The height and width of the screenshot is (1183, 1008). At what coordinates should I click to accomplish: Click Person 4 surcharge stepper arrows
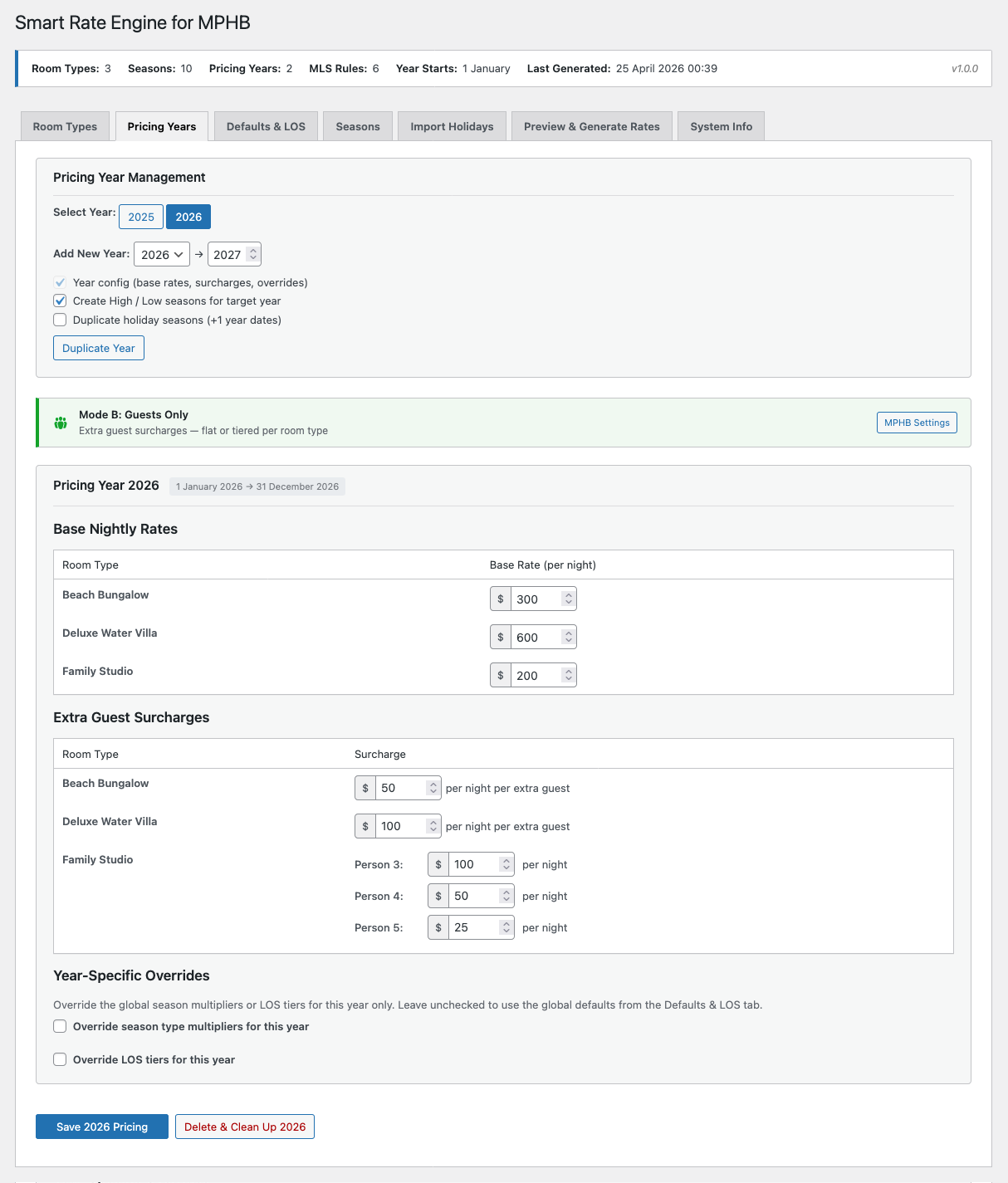[506, 896]
